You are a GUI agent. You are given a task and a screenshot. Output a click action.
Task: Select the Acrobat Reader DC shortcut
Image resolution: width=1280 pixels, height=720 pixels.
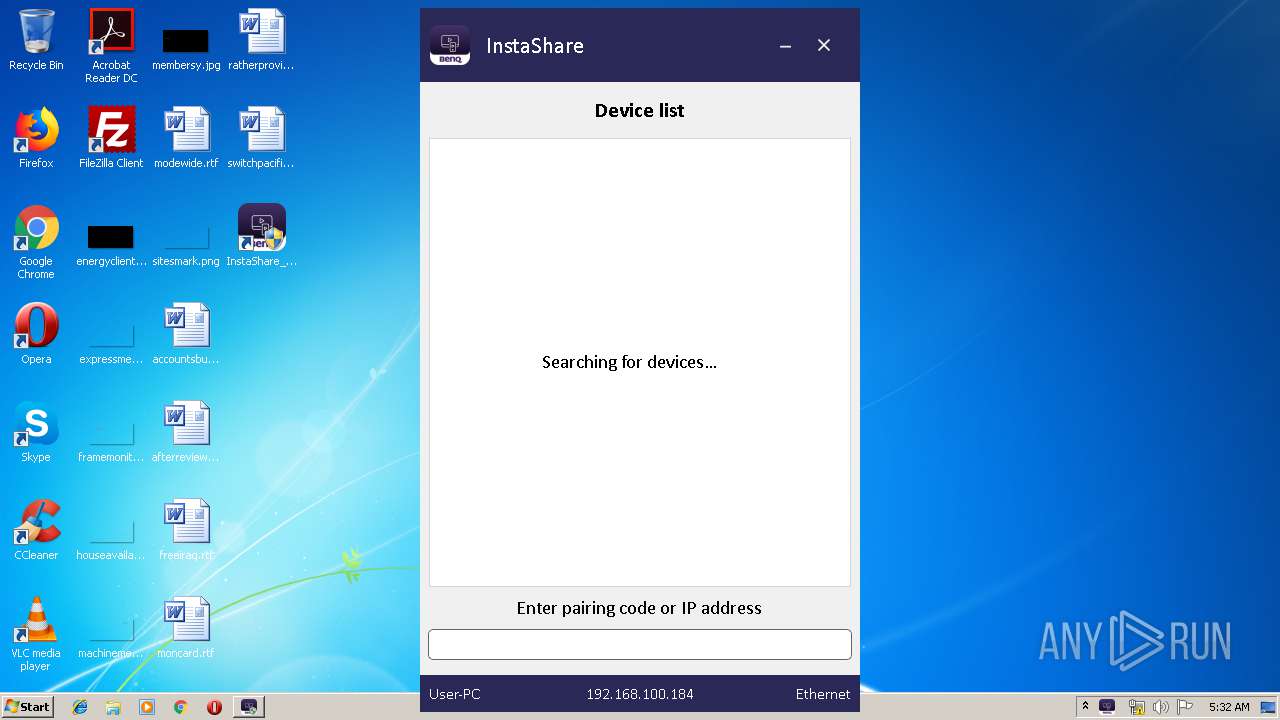[111, 46]
